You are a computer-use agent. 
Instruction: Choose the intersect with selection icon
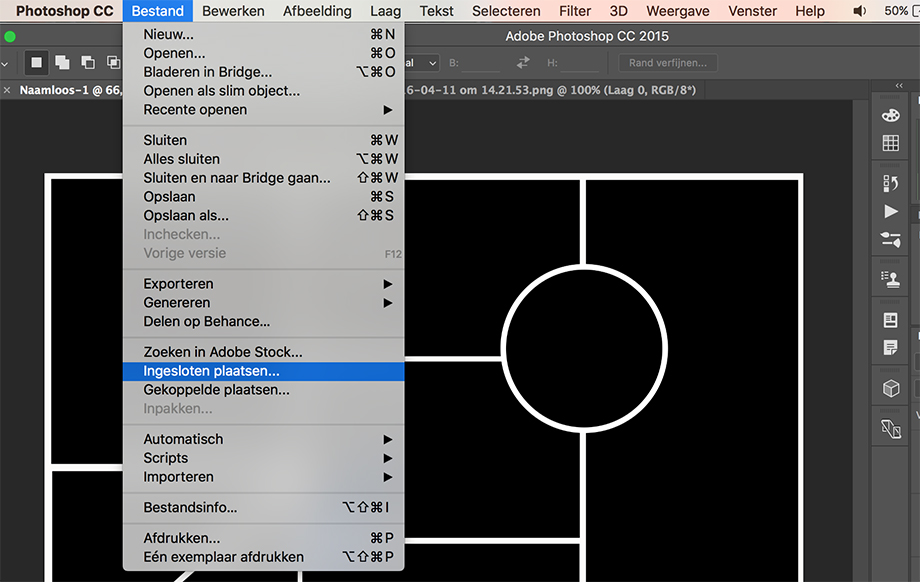click(x=113, y=62)
